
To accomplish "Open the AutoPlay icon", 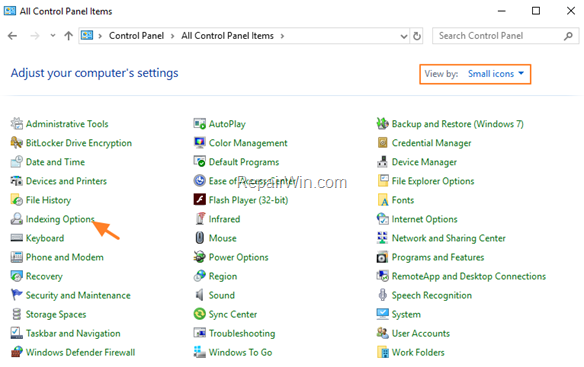I will click(200, 123).
